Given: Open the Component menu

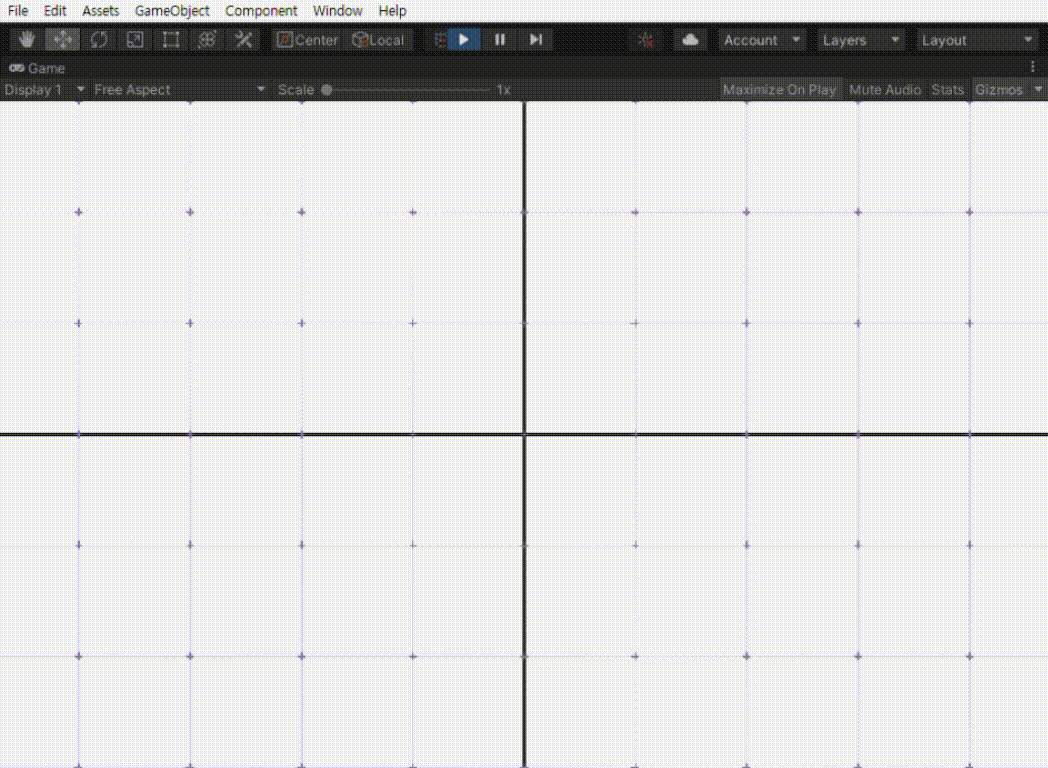Looking at the screenshot, I should (261, 11).
